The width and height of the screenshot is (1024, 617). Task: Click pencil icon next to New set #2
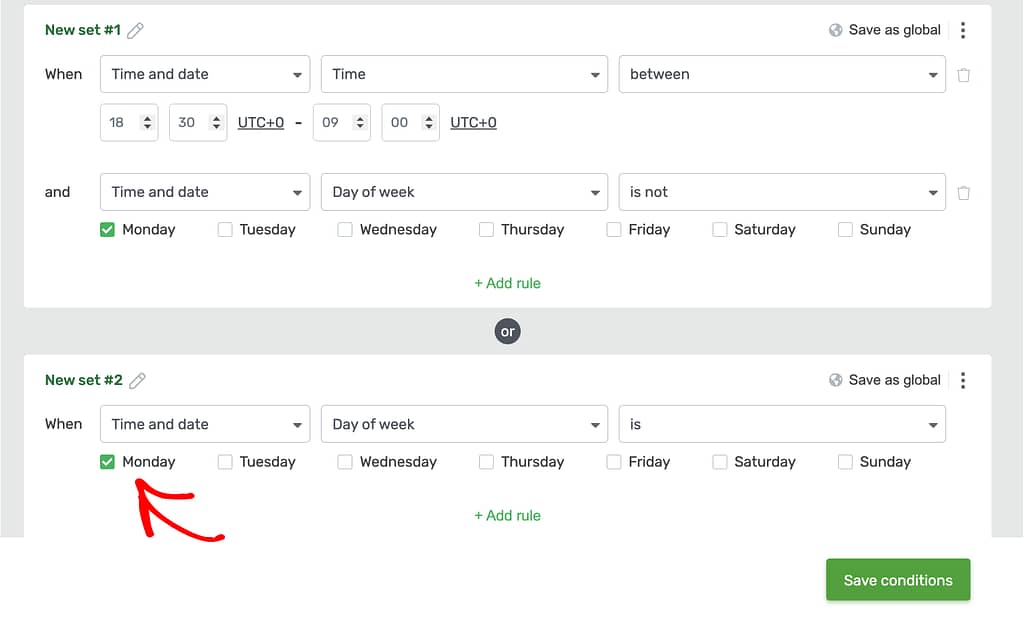coord(138,380)
